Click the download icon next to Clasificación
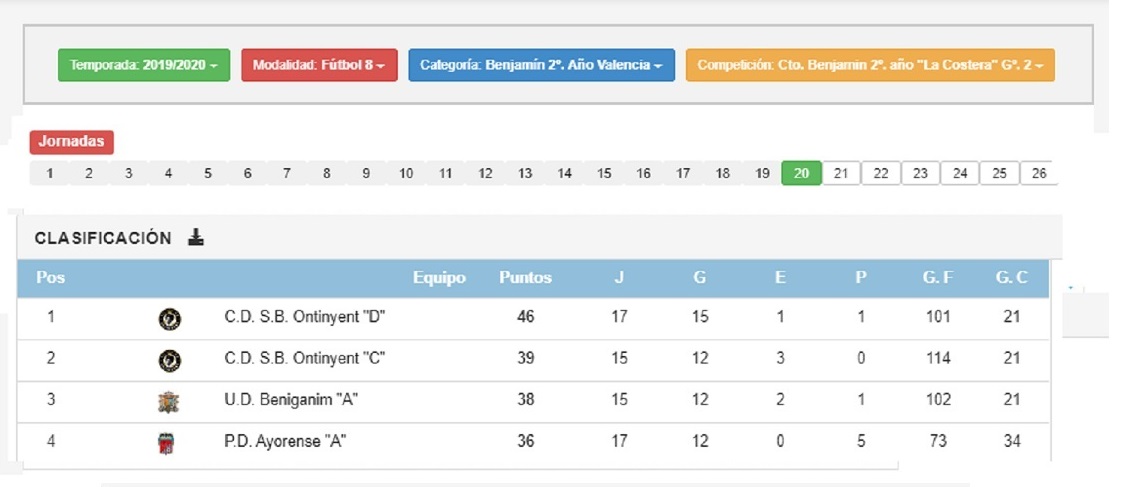The width and height of the screenshot is (1134, 487). coord(196,238)
